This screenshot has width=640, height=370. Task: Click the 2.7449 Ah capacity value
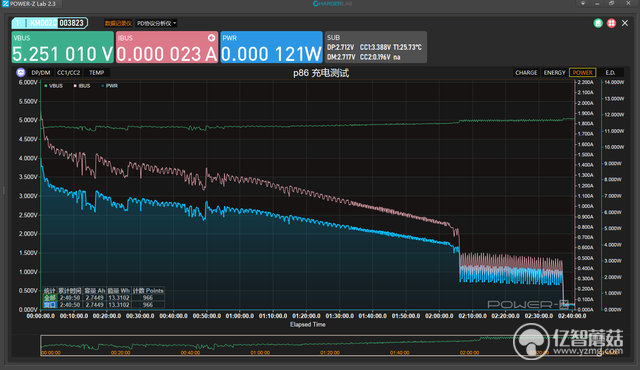(x=95, y=297)
